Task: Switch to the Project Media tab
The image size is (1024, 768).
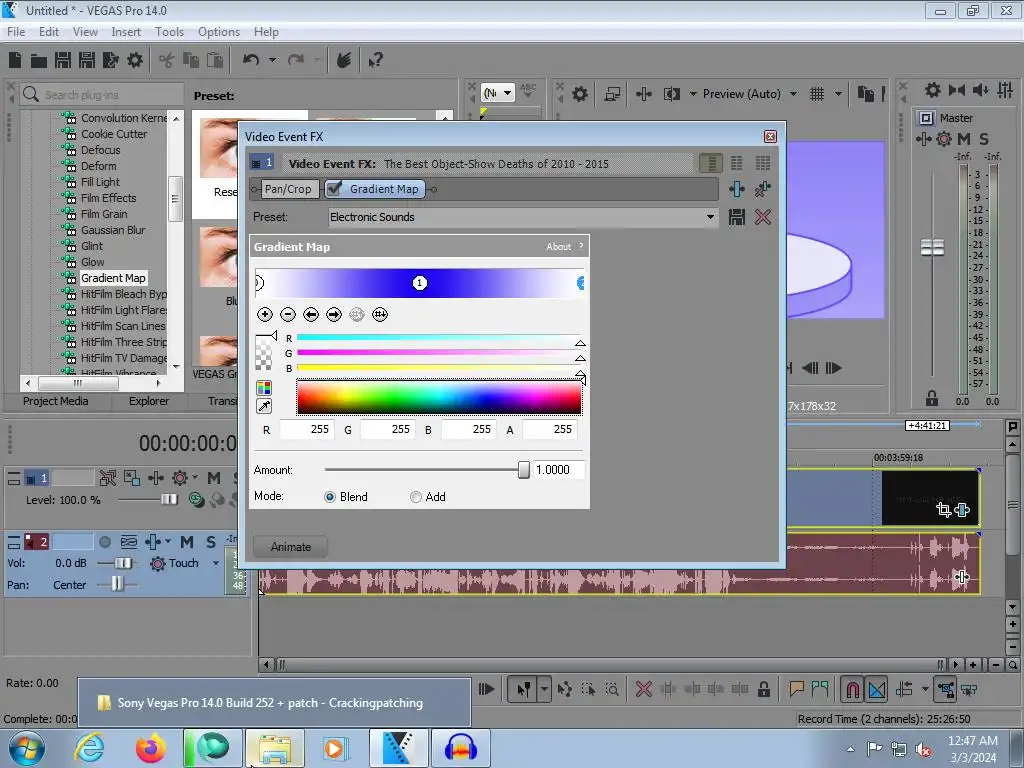Action: point(56,401)
